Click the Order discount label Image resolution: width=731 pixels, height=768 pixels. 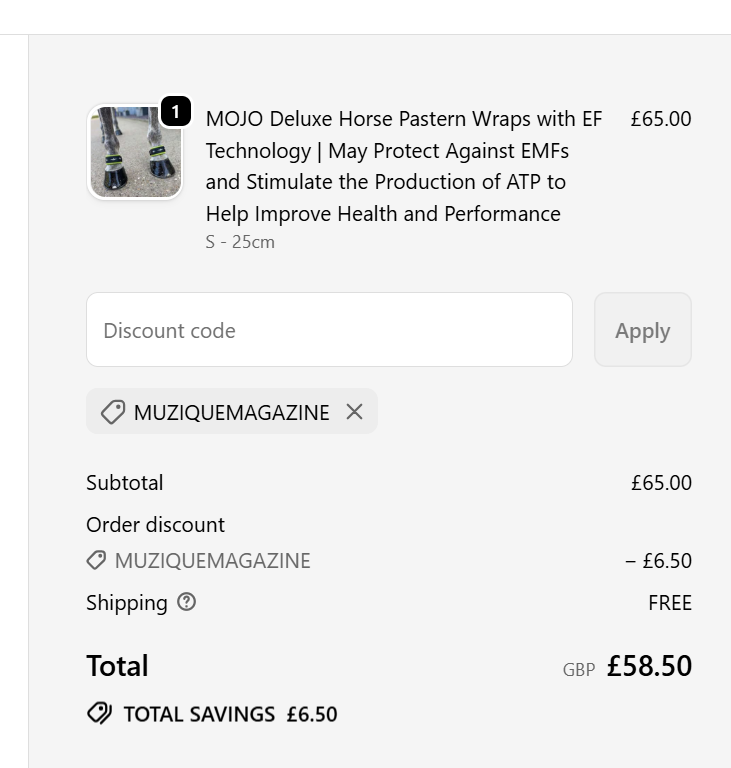[x=155, y=525]
